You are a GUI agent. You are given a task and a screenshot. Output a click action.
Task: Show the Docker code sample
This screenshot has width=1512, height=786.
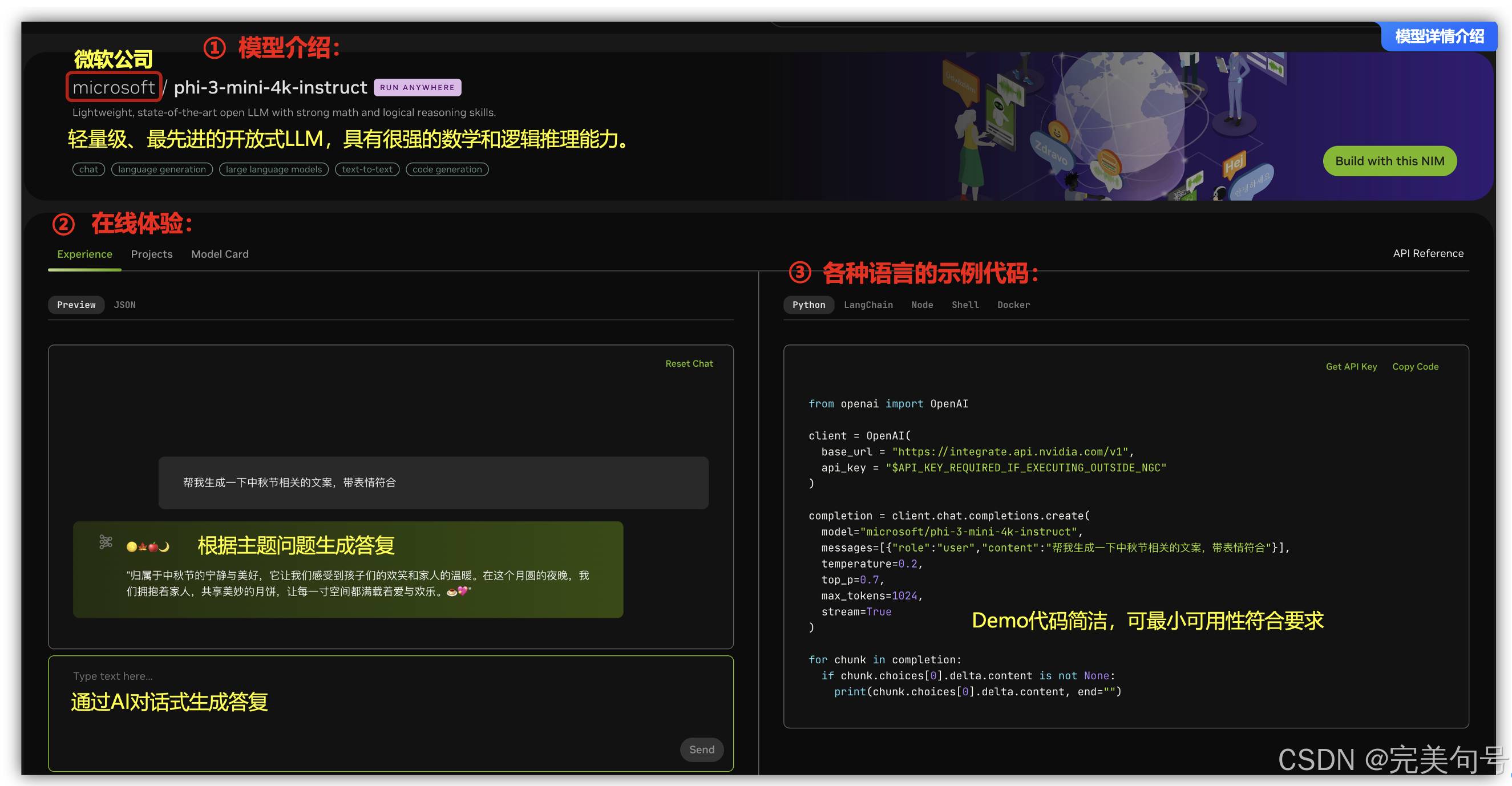tap(1014, 305)
